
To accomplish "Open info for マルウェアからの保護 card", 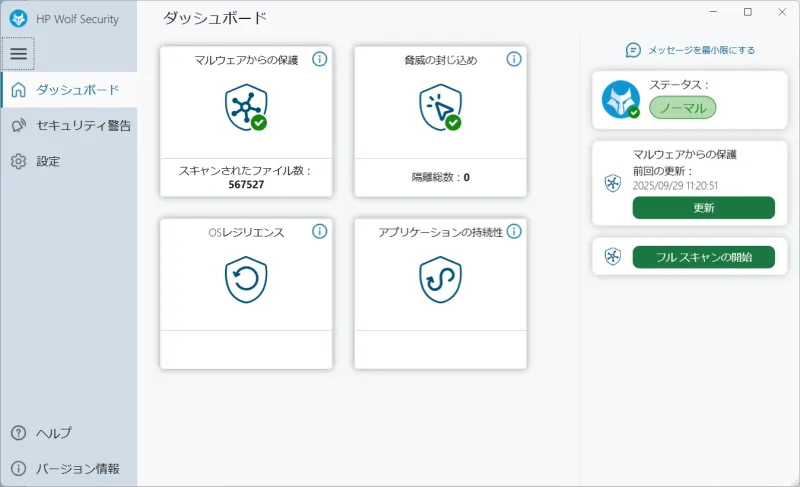I will pyautogui.click(x=320, y=59).
